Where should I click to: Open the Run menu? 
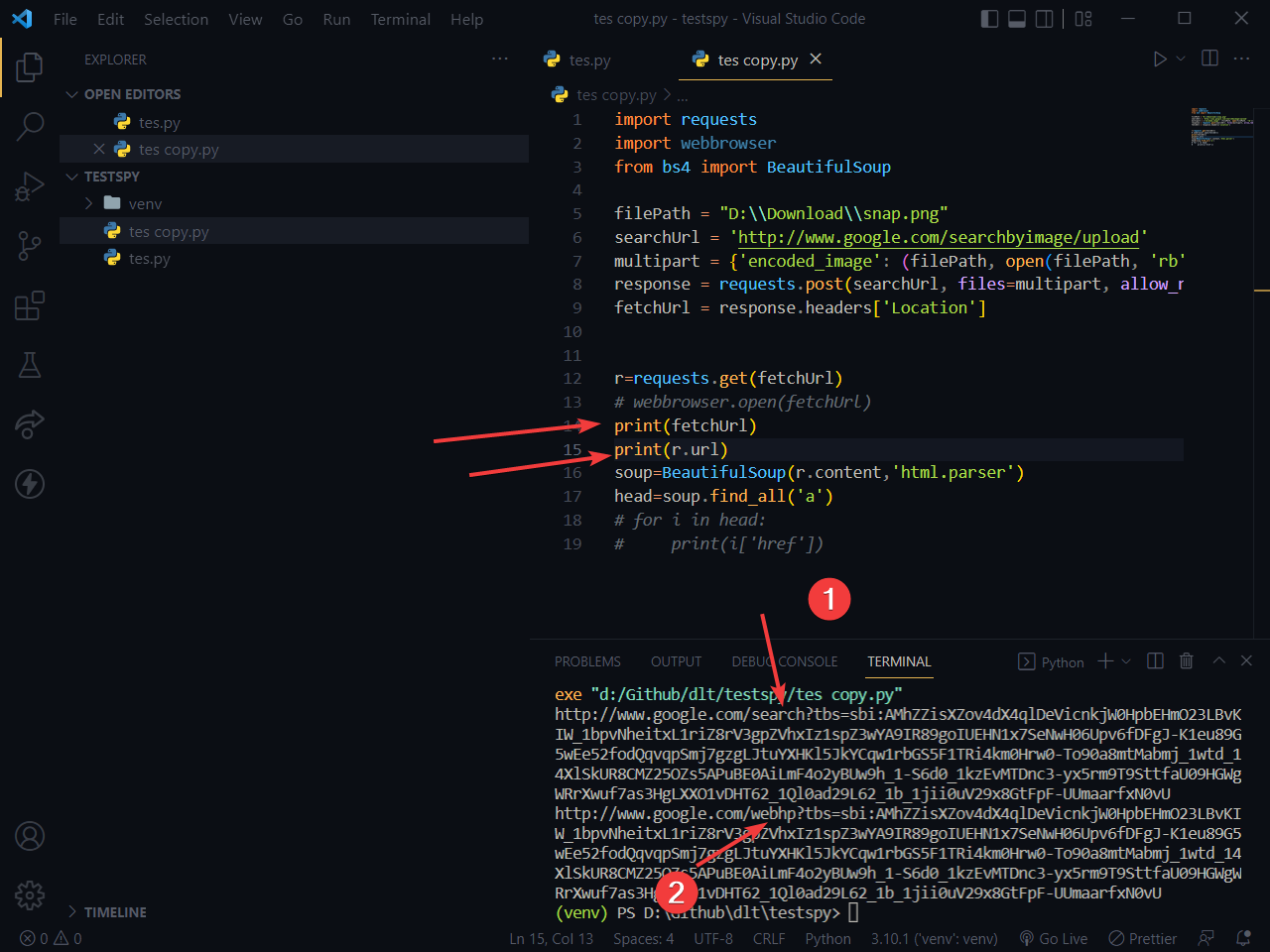pos(336,19)
